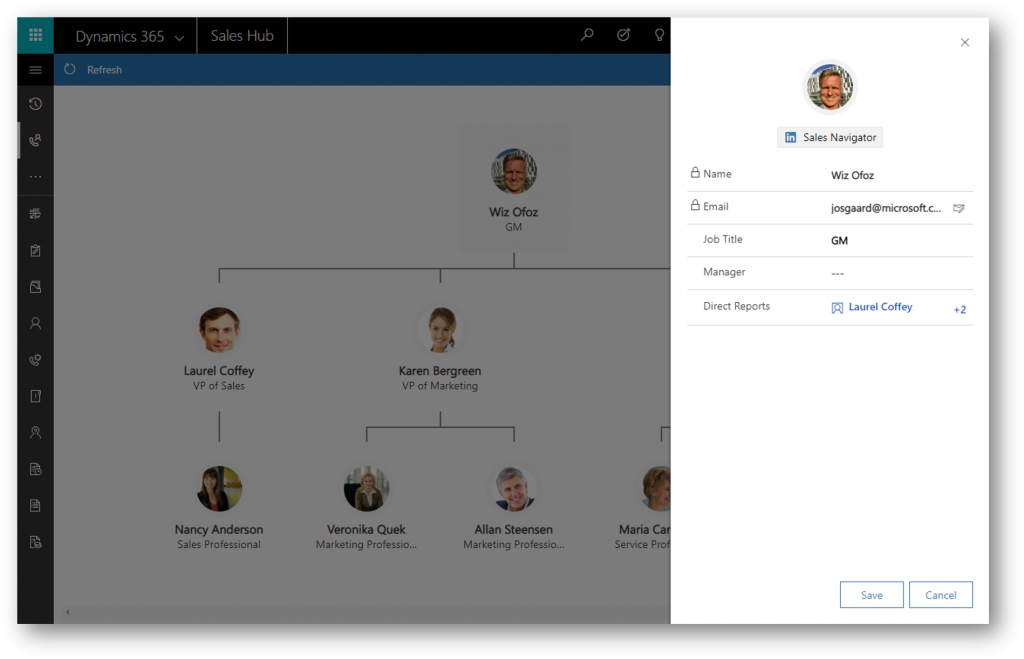This screenshot has height=659, width=1024.
Task: Open the Contacts person icon in sidebar
Action: (35, 323)
